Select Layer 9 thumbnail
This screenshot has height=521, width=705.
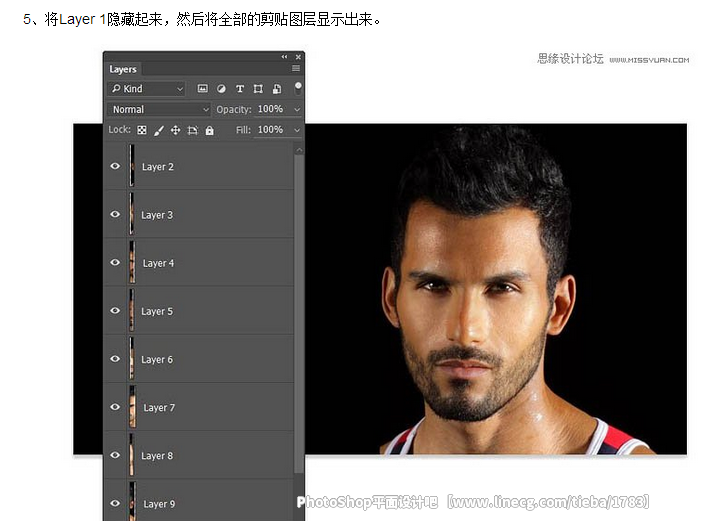tap(132, 502)
